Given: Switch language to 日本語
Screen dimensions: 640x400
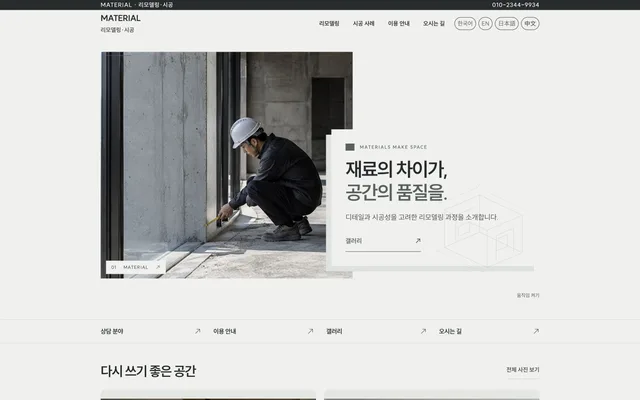Looking at the screenshot, I should pos(507,24).
